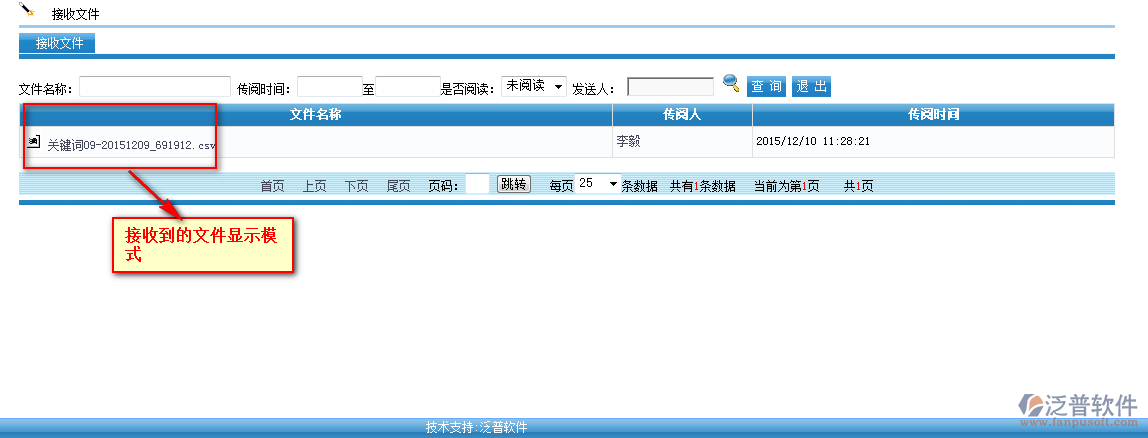The image size is (1148, 438).
Task: Click the 文件名称 search input field
Action: click(x=155, y=87)
